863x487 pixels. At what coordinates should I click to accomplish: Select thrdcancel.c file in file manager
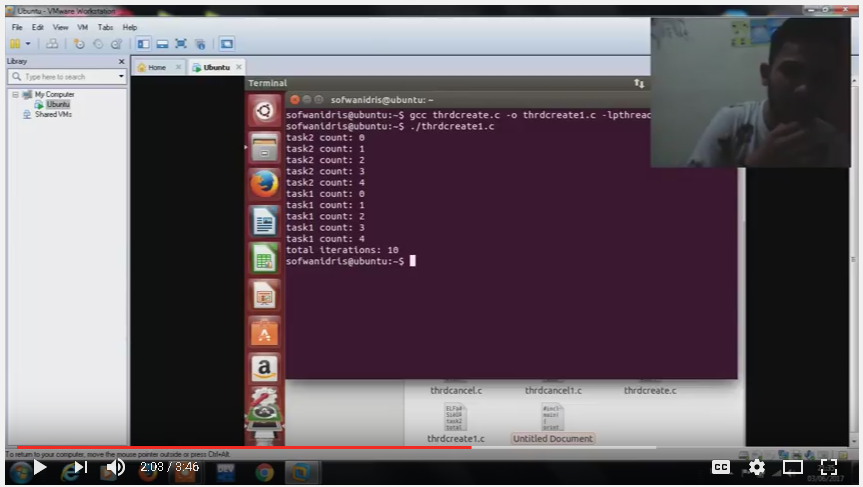click(x=456, y=390)
